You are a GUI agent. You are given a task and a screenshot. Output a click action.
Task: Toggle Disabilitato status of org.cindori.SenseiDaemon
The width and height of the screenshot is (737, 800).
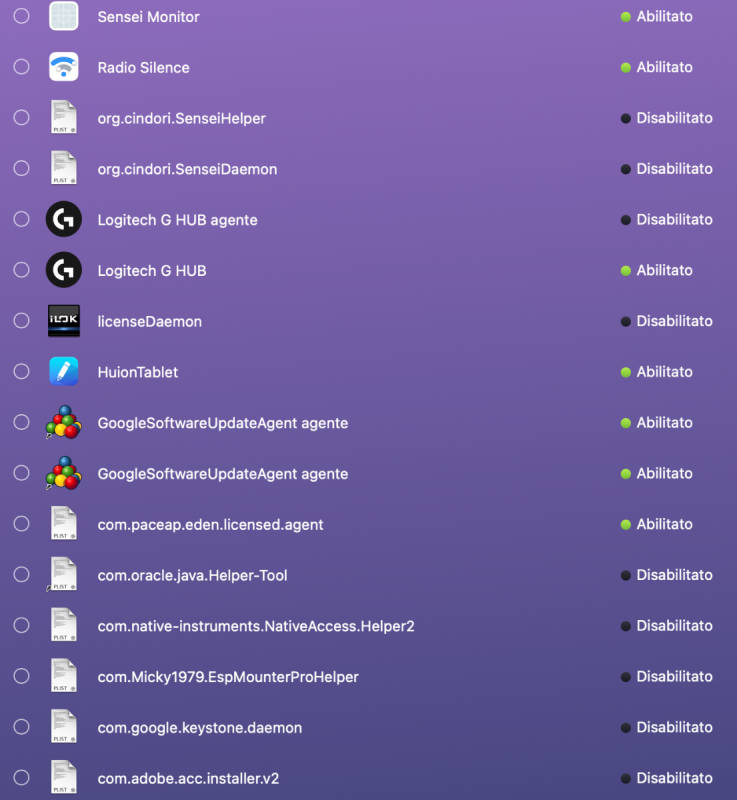[667, 168]
